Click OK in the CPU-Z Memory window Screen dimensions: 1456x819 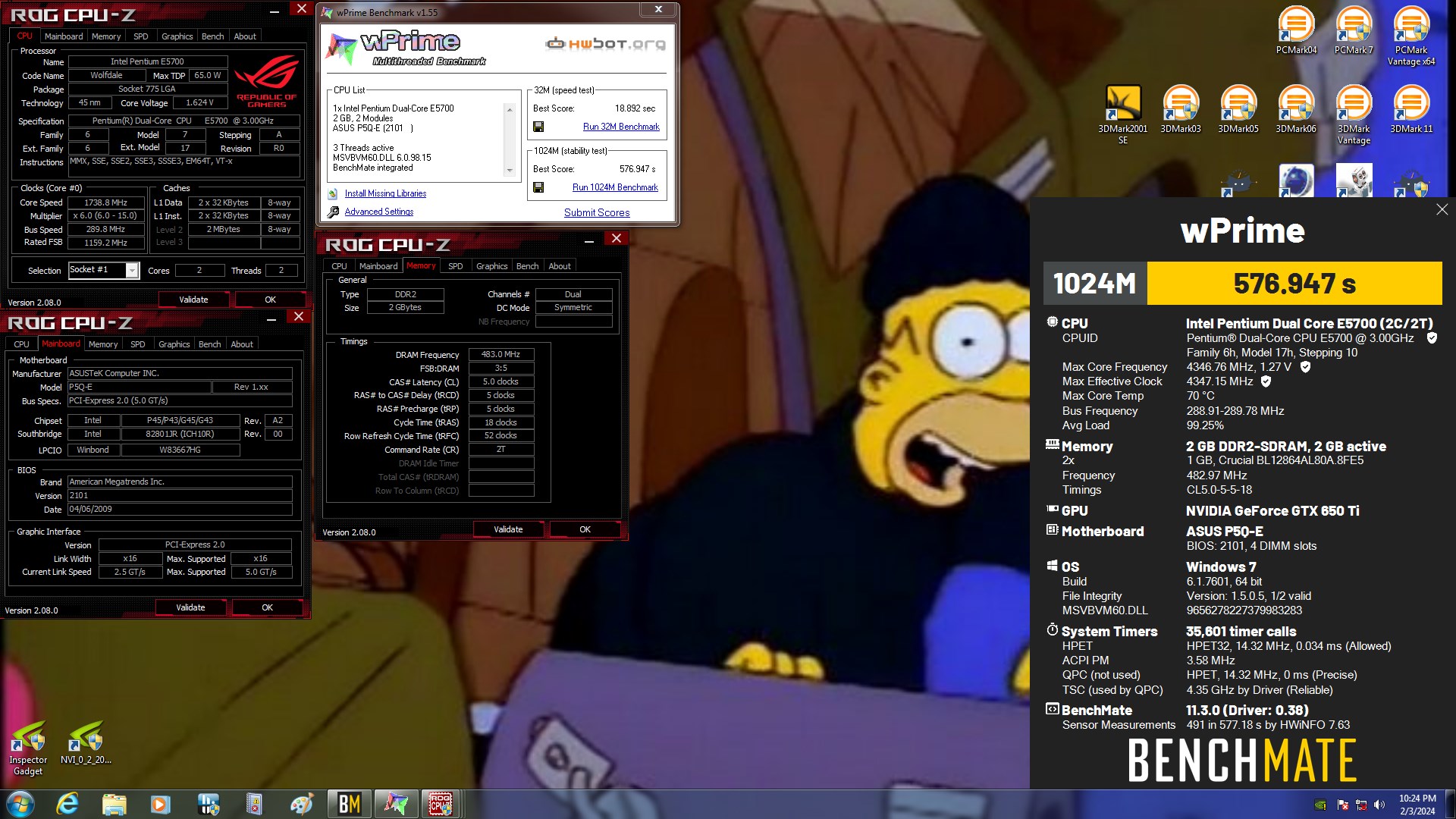pos(585,529)
